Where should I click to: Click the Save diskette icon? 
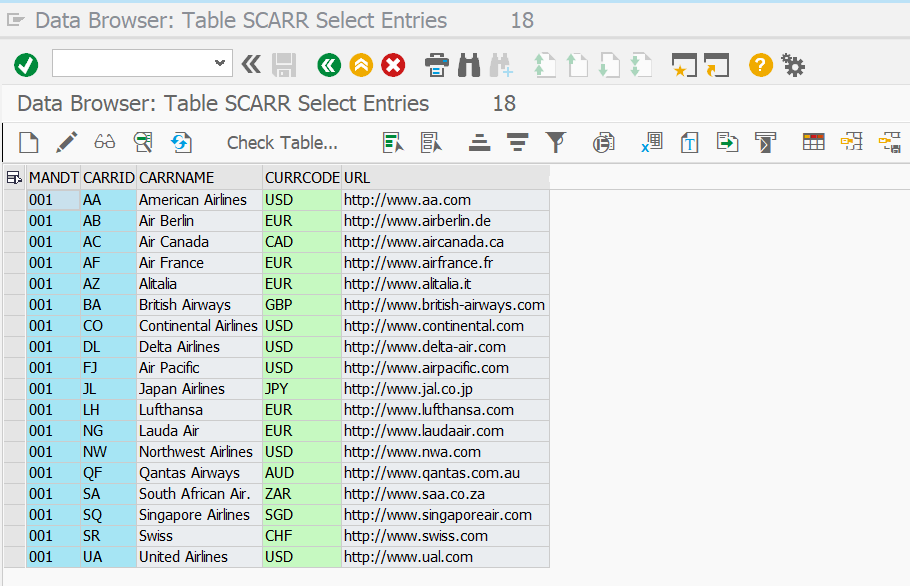click(x=284, y=65)
